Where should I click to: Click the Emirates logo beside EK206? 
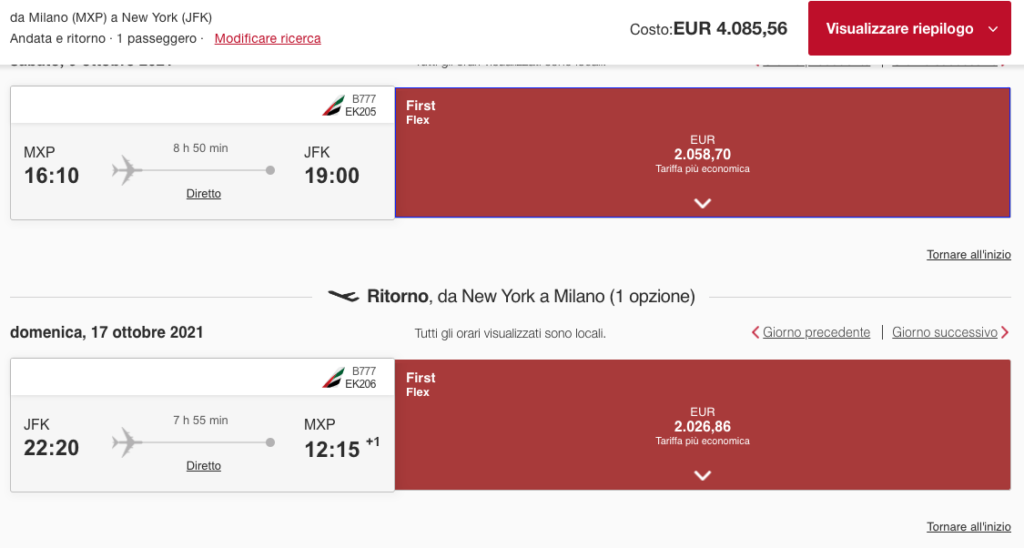tap(332, 378)
